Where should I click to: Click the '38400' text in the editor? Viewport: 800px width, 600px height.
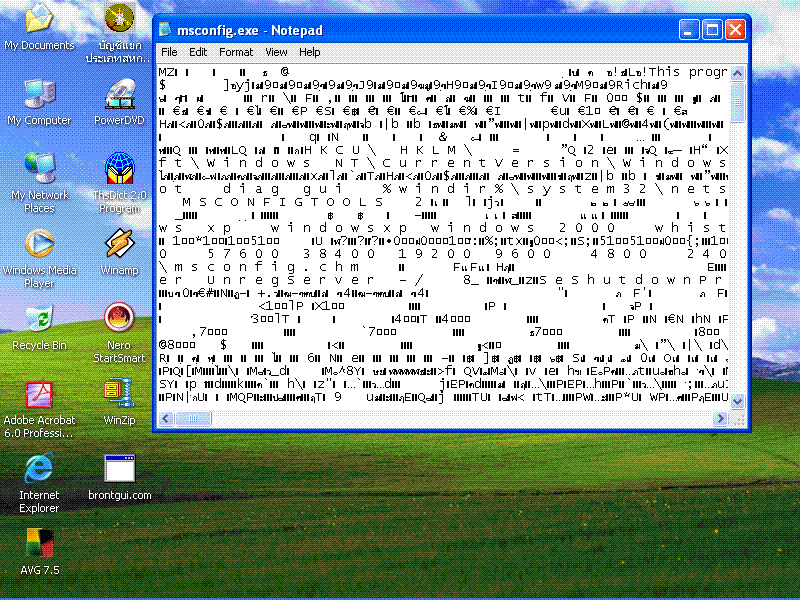[339, 254]
